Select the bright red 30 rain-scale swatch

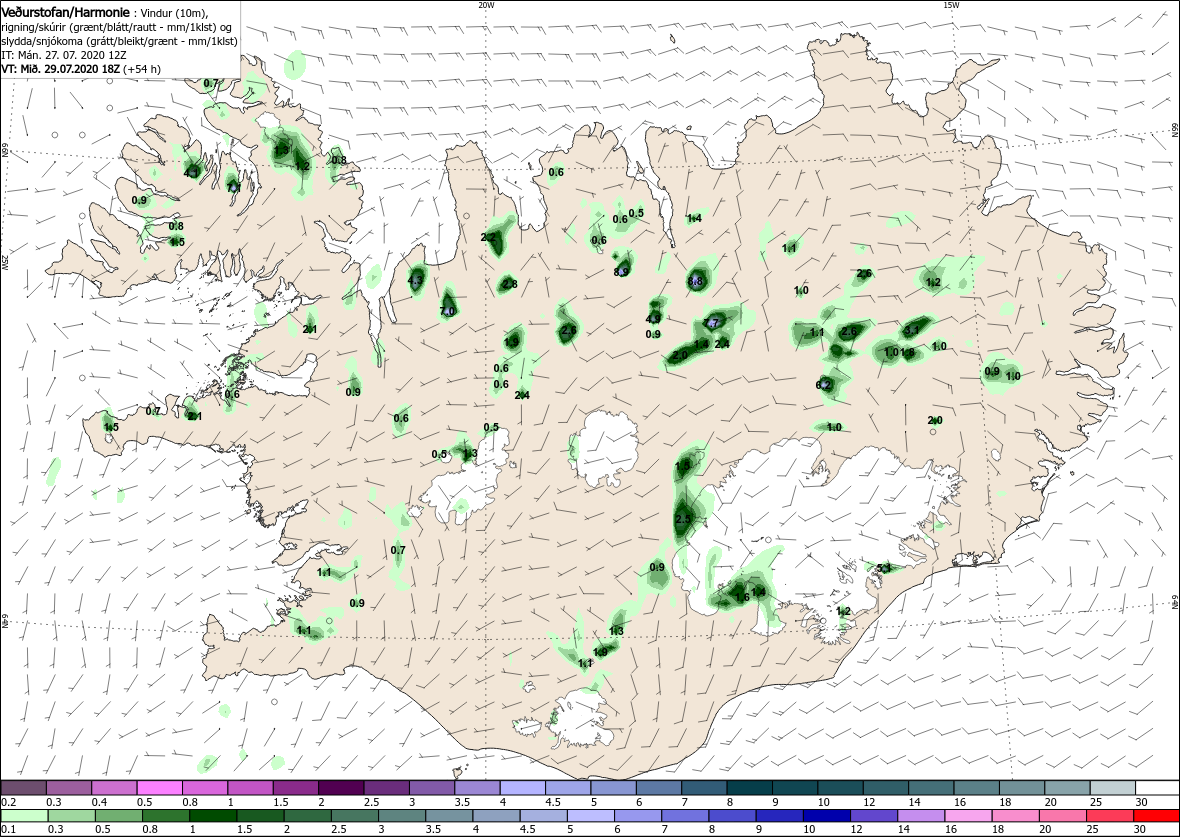tap(1156, 816)
